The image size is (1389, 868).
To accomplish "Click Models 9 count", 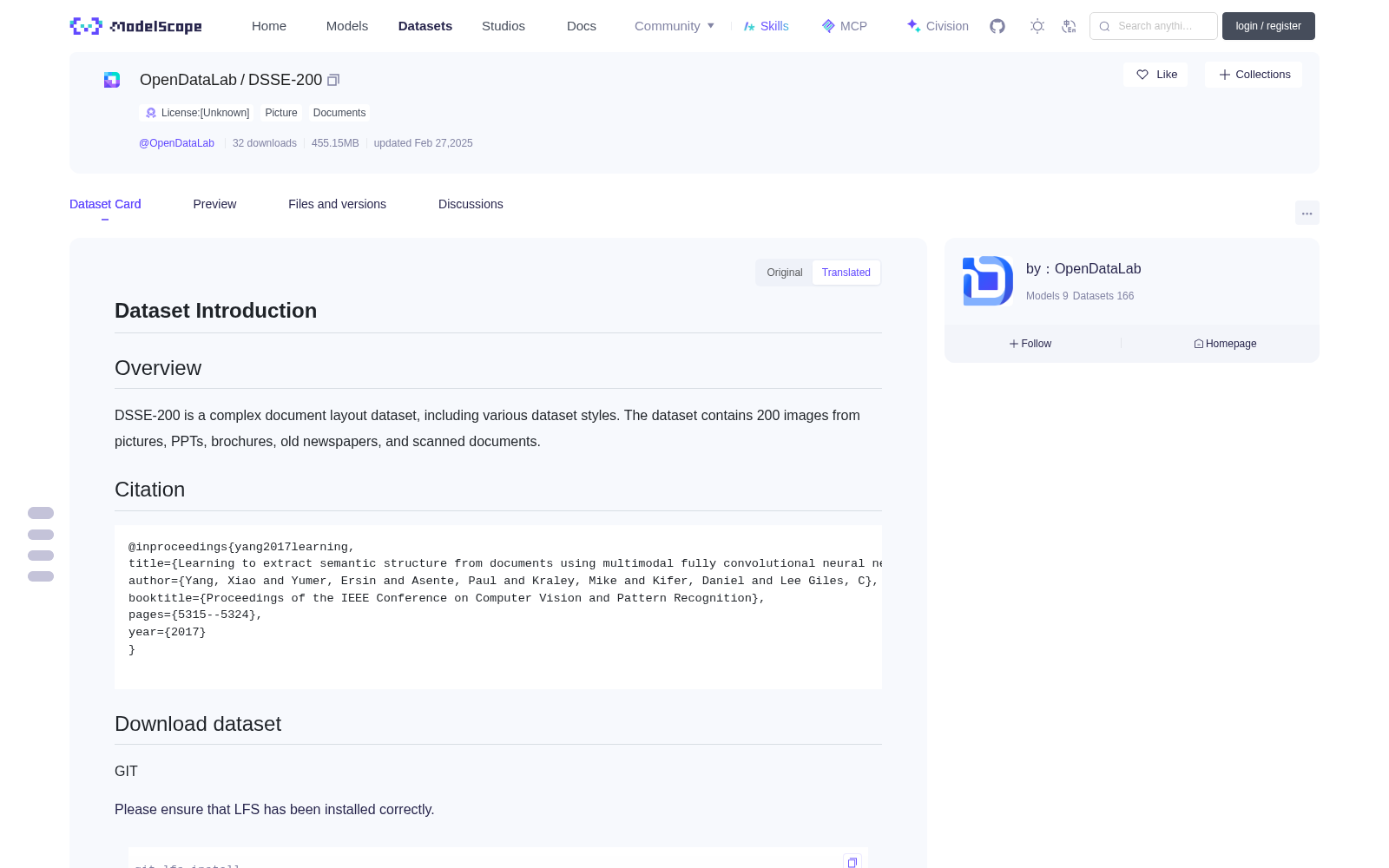I will [1047, 296].
